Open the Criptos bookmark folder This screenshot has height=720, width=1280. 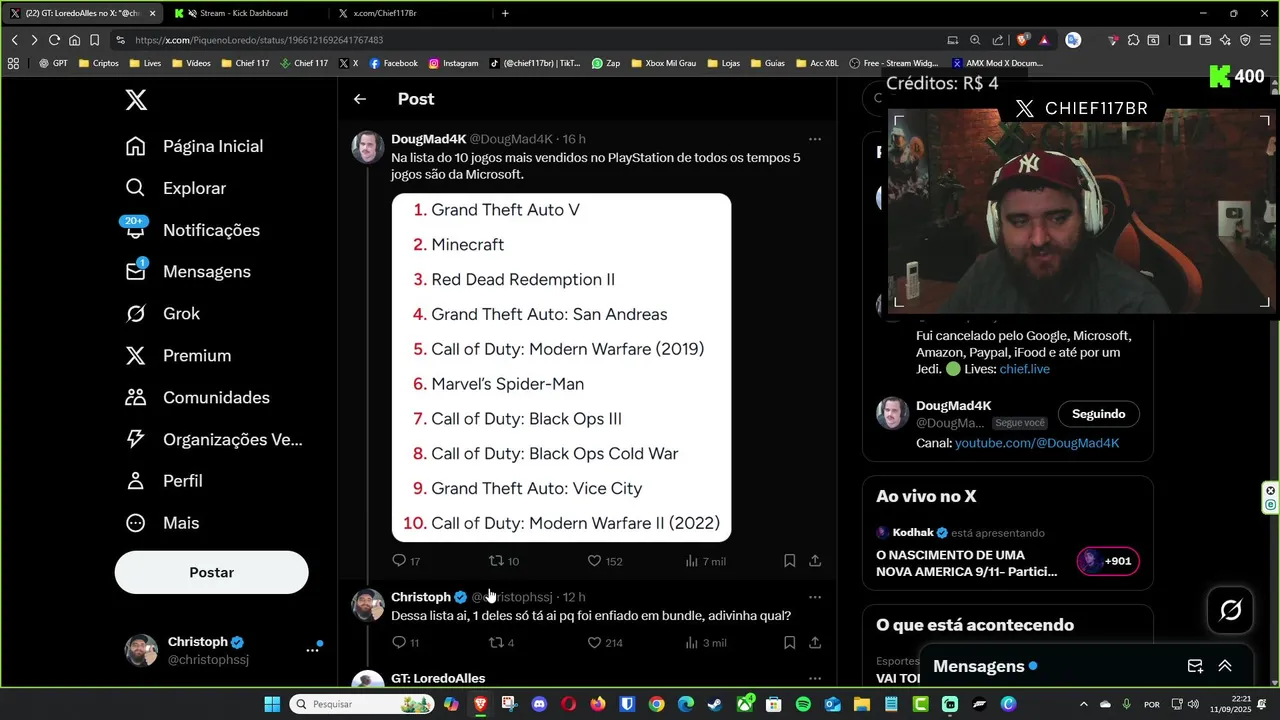(98, 63)
